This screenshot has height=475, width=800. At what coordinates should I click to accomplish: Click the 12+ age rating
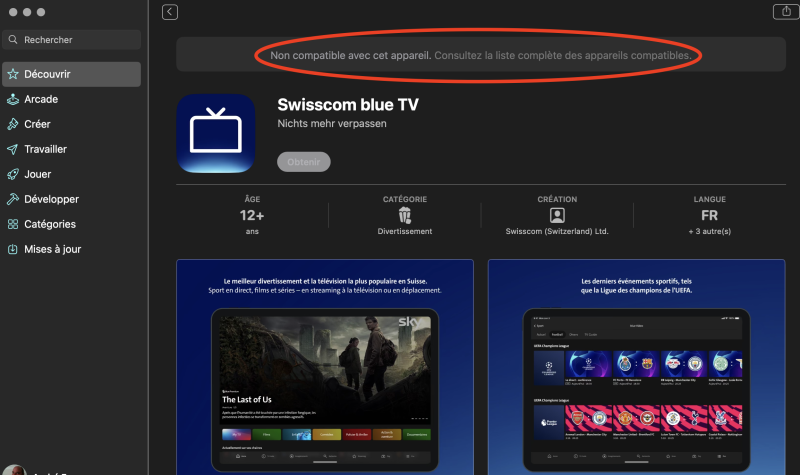(x=252, y=215)
